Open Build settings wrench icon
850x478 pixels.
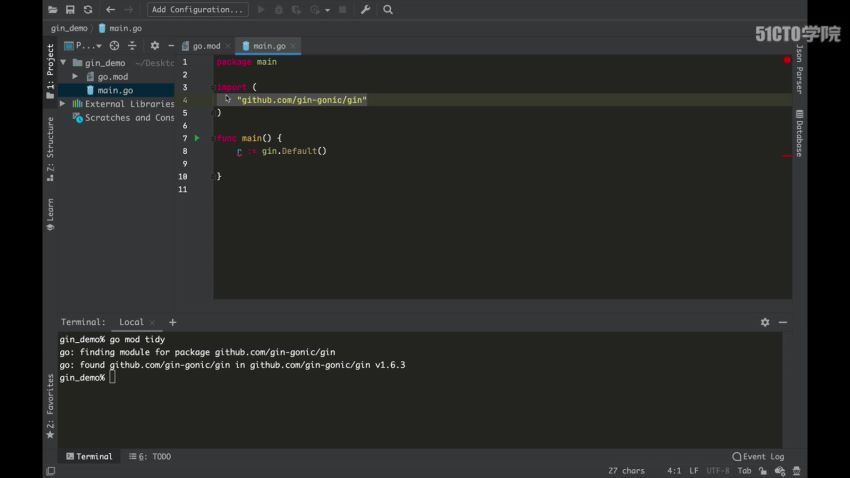365,10
